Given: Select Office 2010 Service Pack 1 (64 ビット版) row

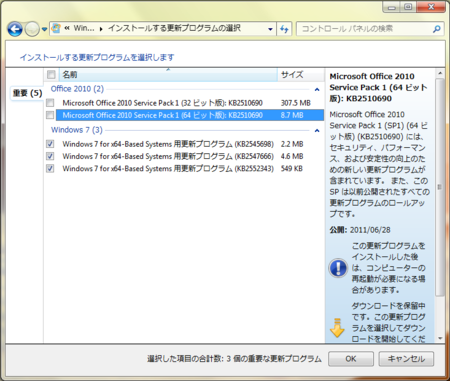Looking at the screenshot, I should tap(190, 115).
